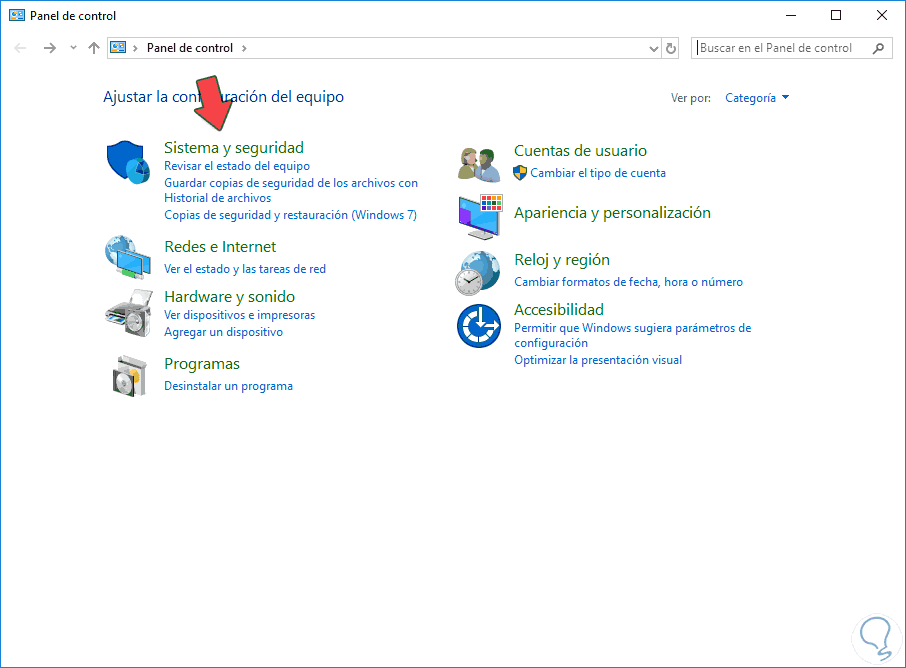This screenshot has height=668, width=906.
Task: Expand the chevron before Panel de control breadcrumb
Action: (135, 49)
